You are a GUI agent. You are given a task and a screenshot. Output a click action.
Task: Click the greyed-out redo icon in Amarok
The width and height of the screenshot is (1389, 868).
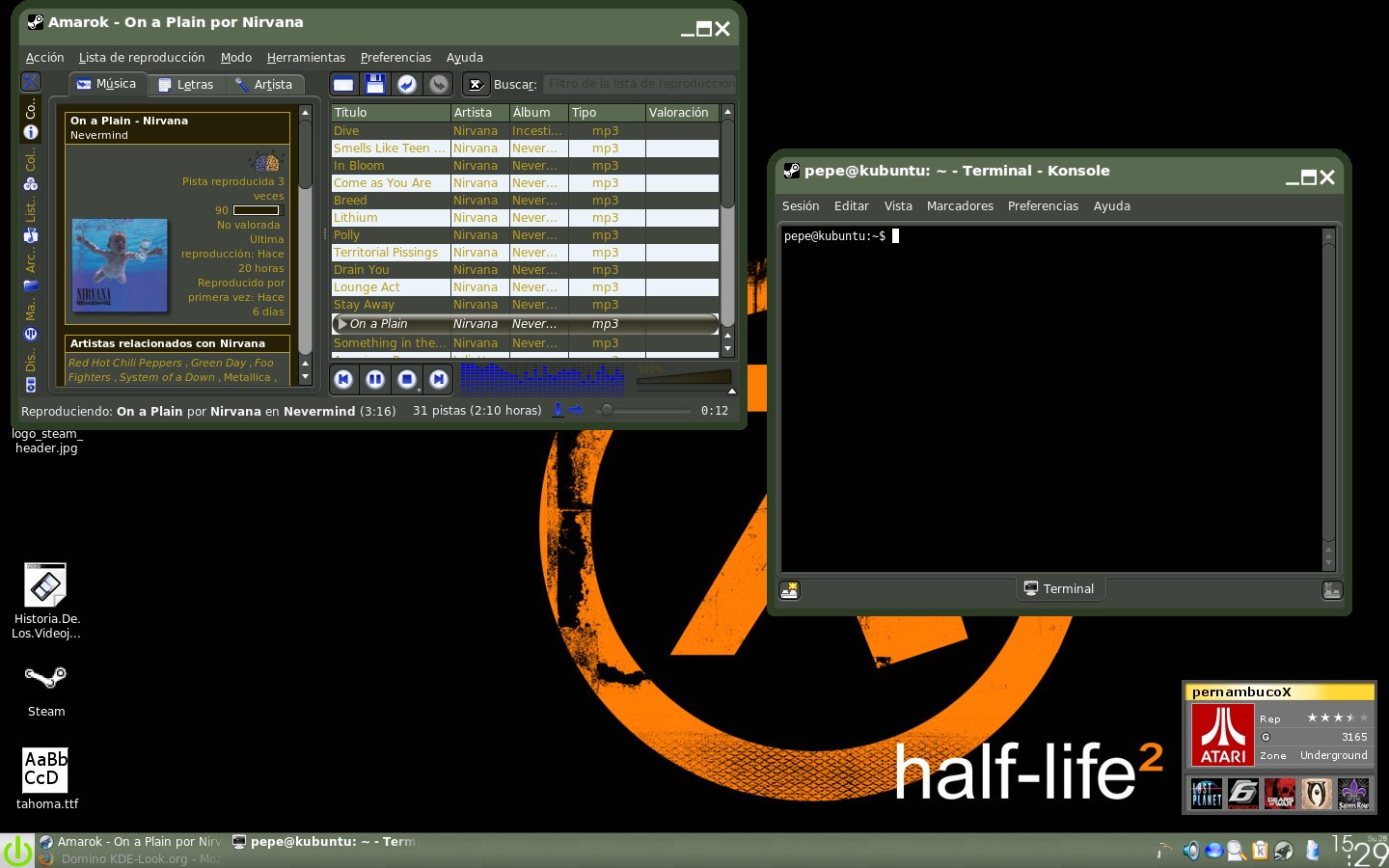tap(439, 84)
